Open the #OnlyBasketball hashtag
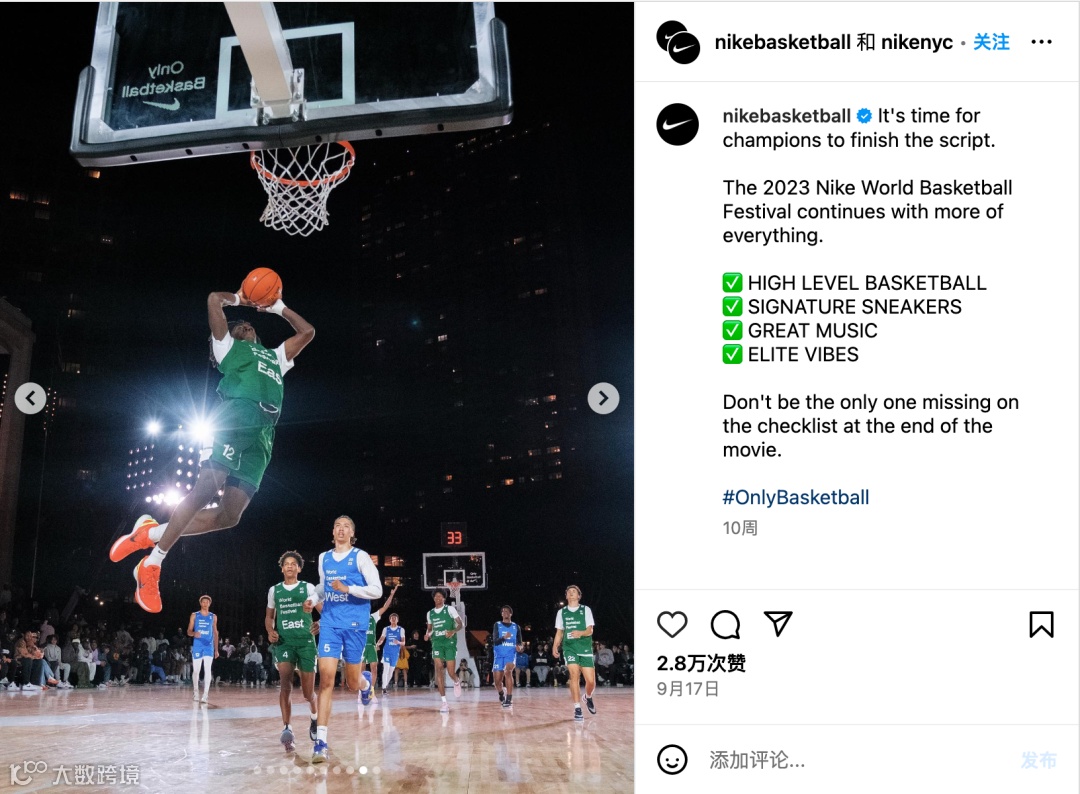Image resolution: width=1080 pixels, height=794 pixels. coord(796,497)
